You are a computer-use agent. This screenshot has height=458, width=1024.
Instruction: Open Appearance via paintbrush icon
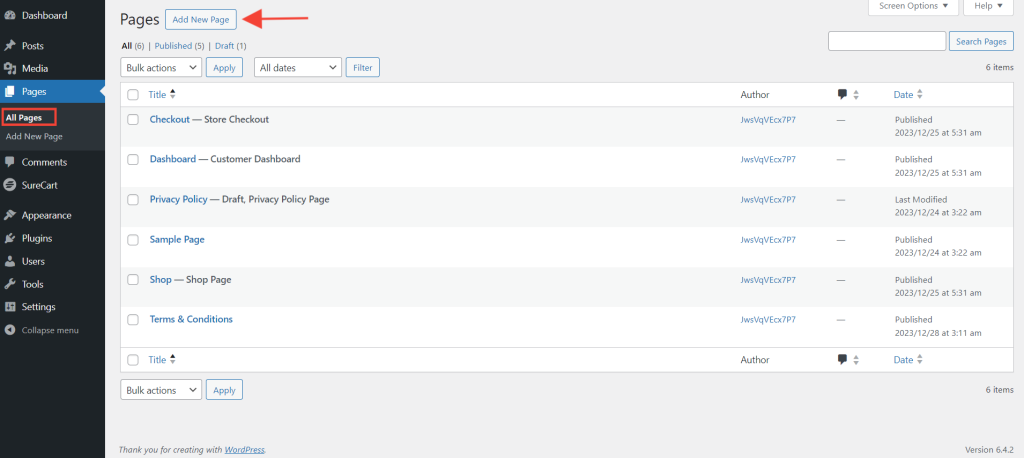[x=10, y=215]
